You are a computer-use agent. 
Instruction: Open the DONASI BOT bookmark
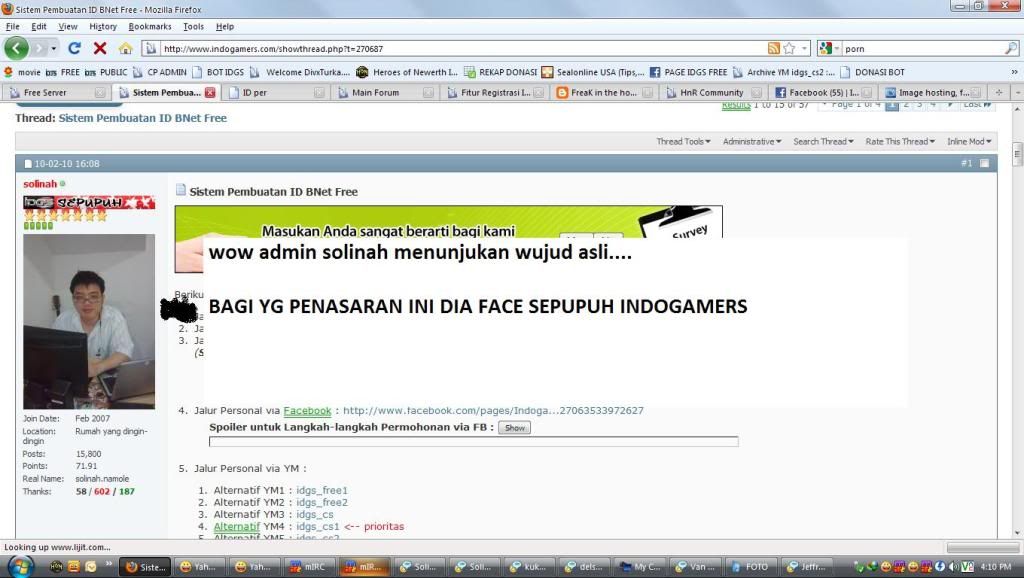(873, 72)
